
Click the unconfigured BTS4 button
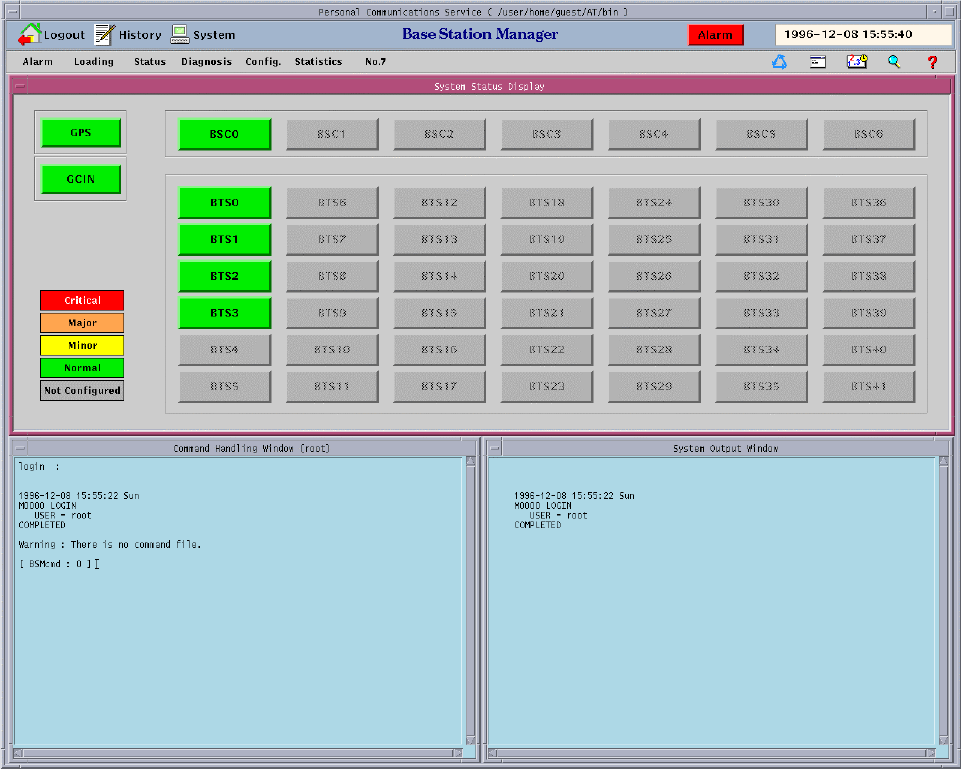click(x=224, y=350)
